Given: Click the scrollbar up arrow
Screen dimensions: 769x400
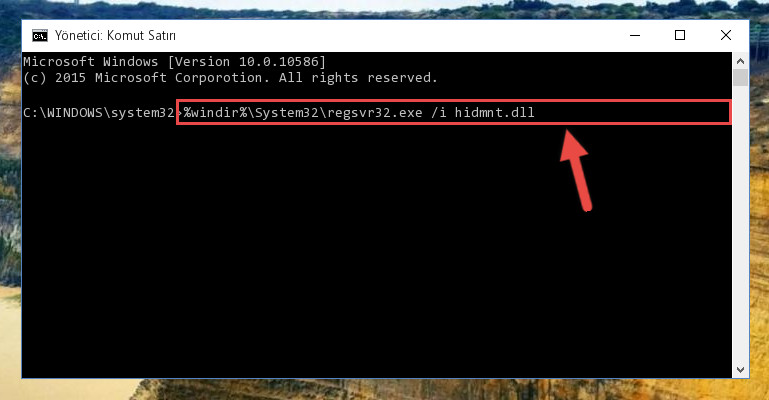Looking at the screenshot, I should coord(741,61).
